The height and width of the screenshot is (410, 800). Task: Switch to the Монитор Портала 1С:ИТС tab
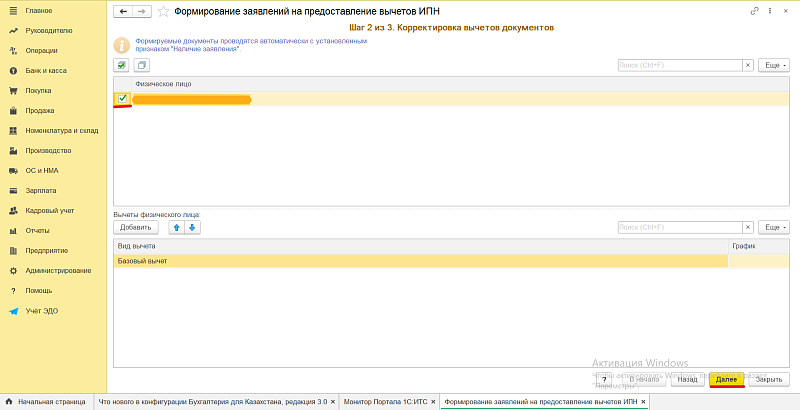(384, 401)
